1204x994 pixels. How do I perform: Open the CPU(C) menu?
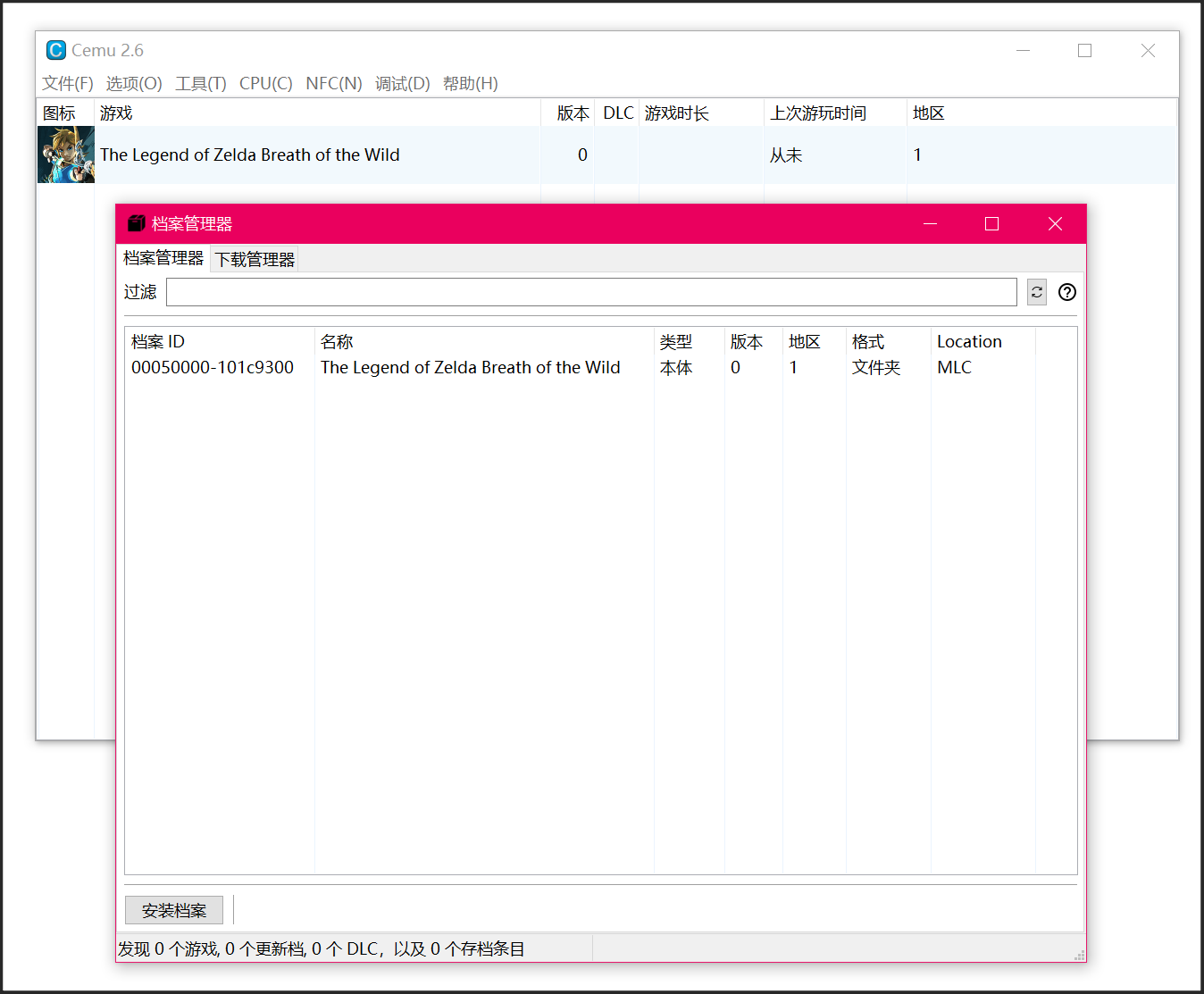click(x=265, y=83)
